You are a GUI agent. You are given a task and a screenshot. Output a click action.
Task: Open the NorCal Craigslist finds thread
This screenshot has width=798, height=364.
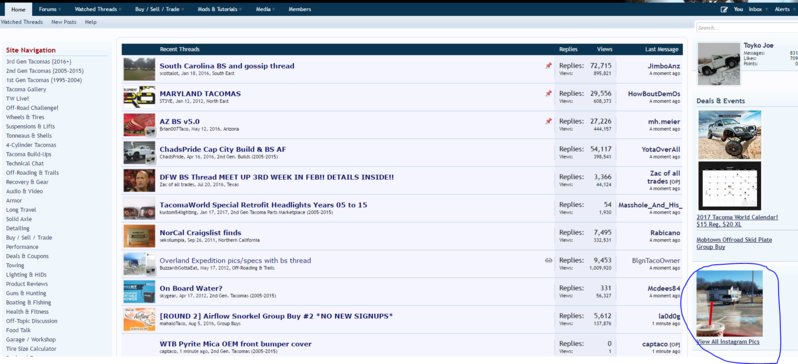point(201,233)
